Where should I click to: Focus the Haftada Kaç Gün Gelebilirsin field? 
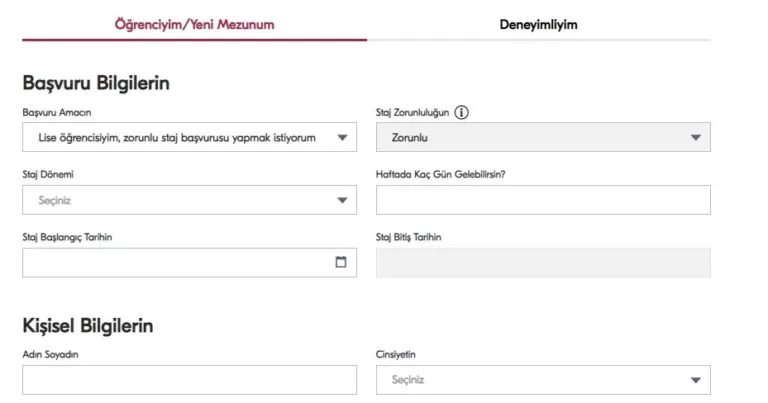tap(543, 200)
